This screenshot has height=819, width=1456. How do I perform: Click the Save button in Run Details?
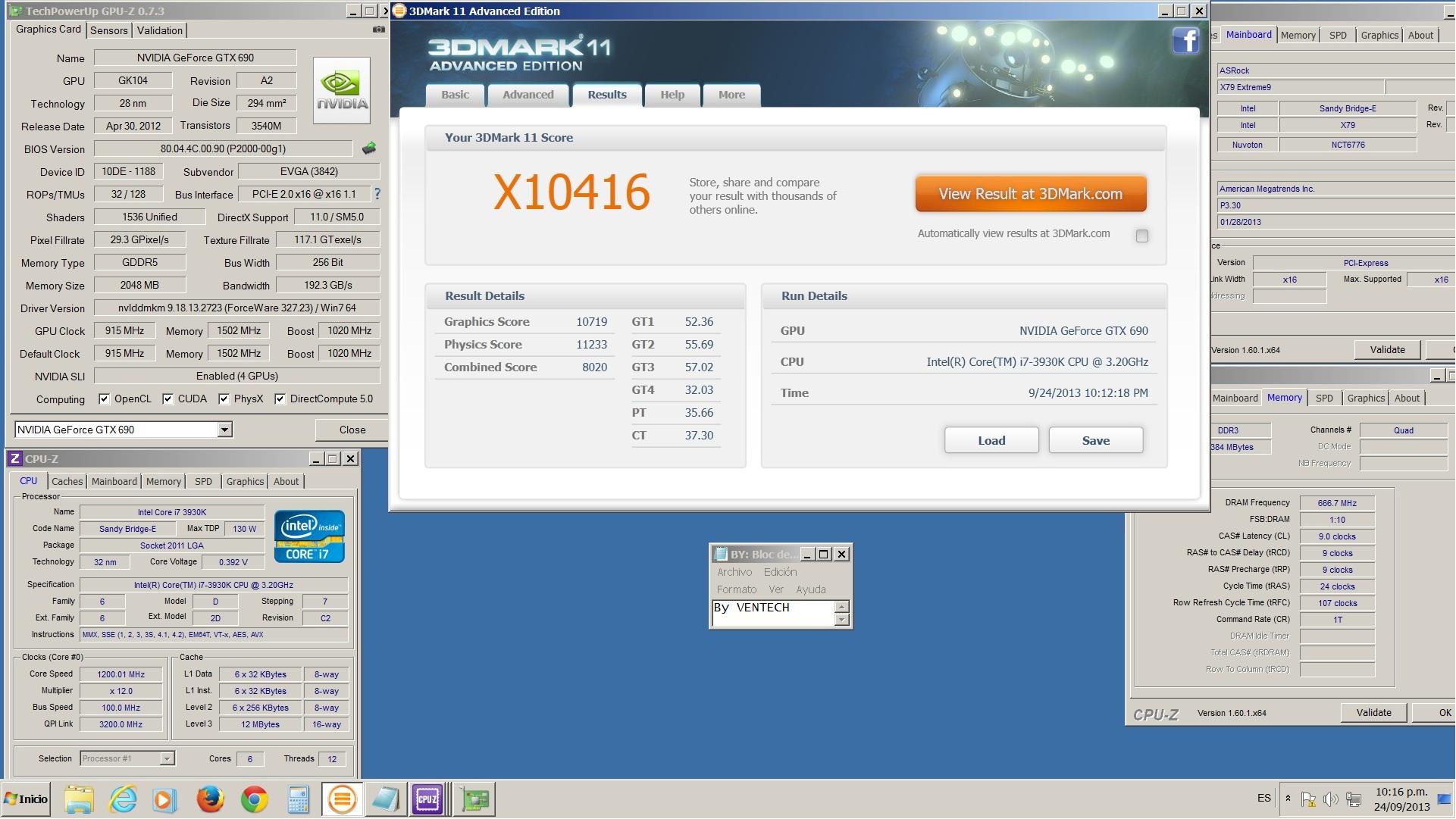(1096, 440)
